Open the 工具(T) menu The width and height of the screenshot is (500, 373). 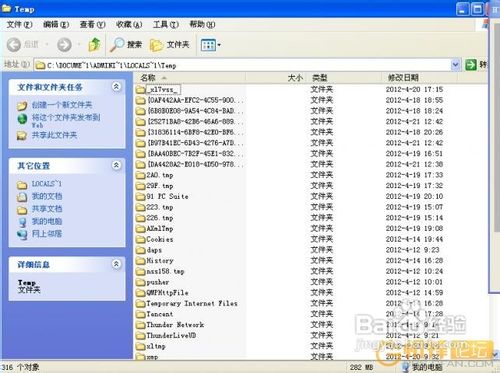click(166, 24)
